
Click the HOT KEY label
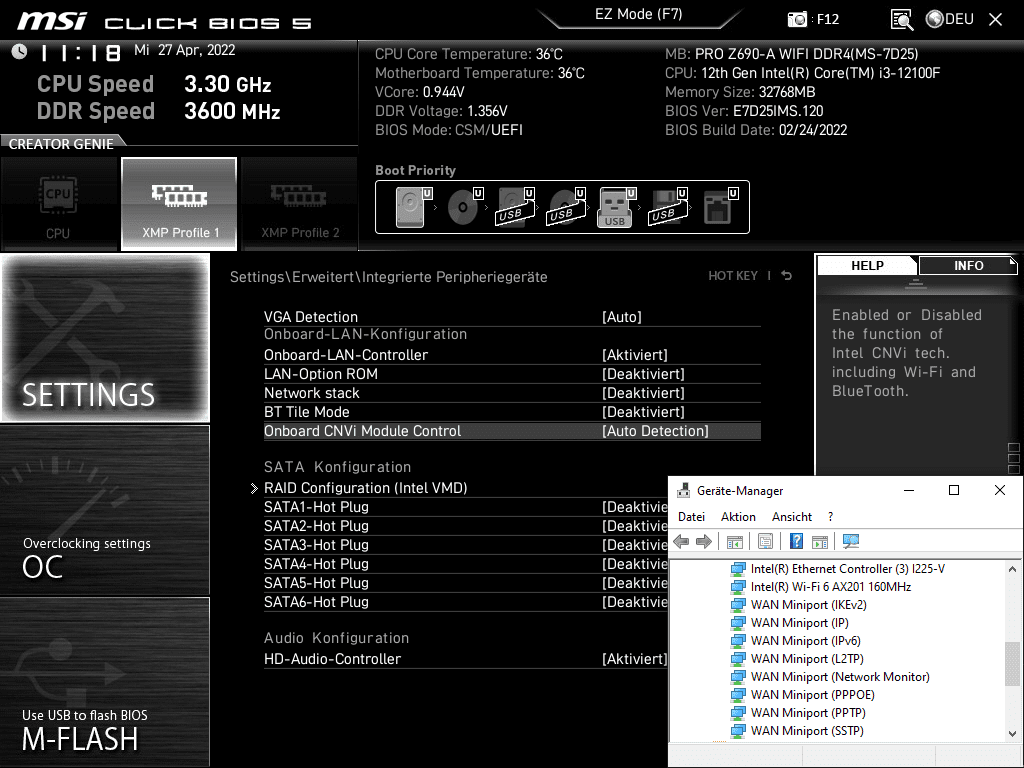(733, 276)
